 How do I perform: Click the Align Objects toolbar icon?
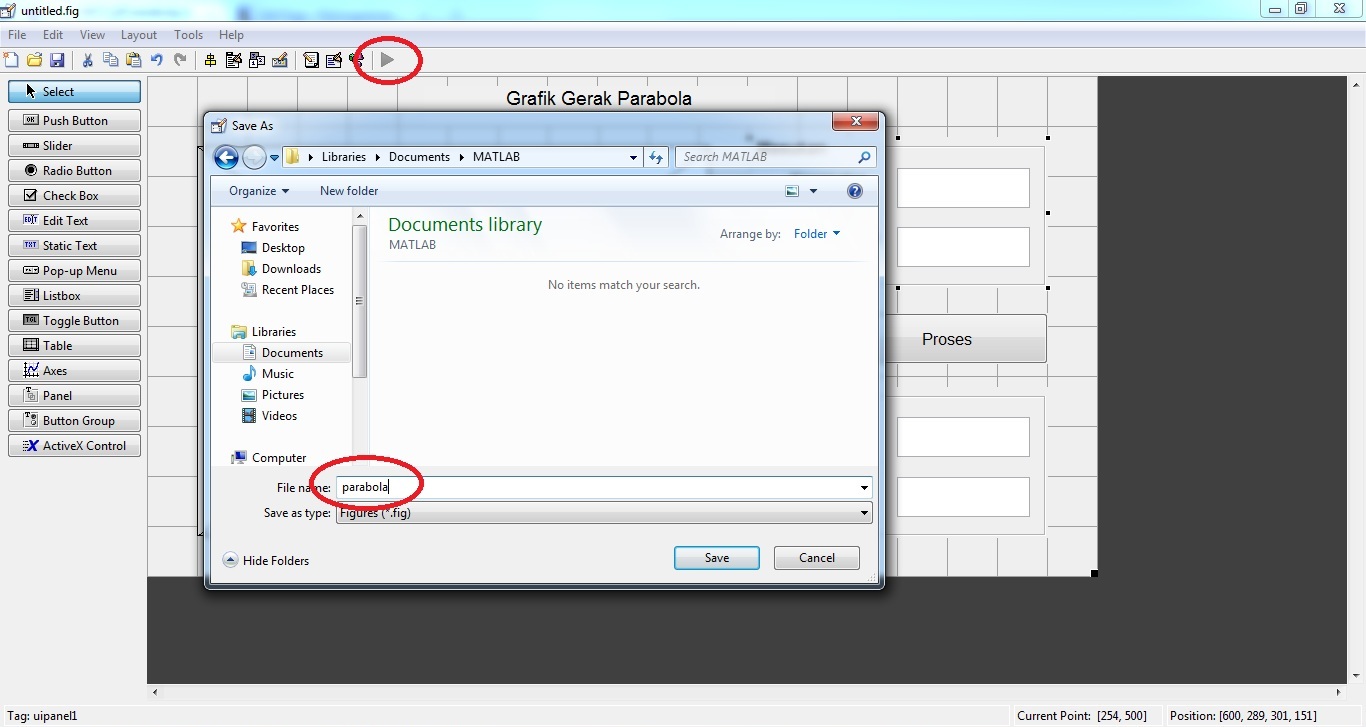pos(210,60)
